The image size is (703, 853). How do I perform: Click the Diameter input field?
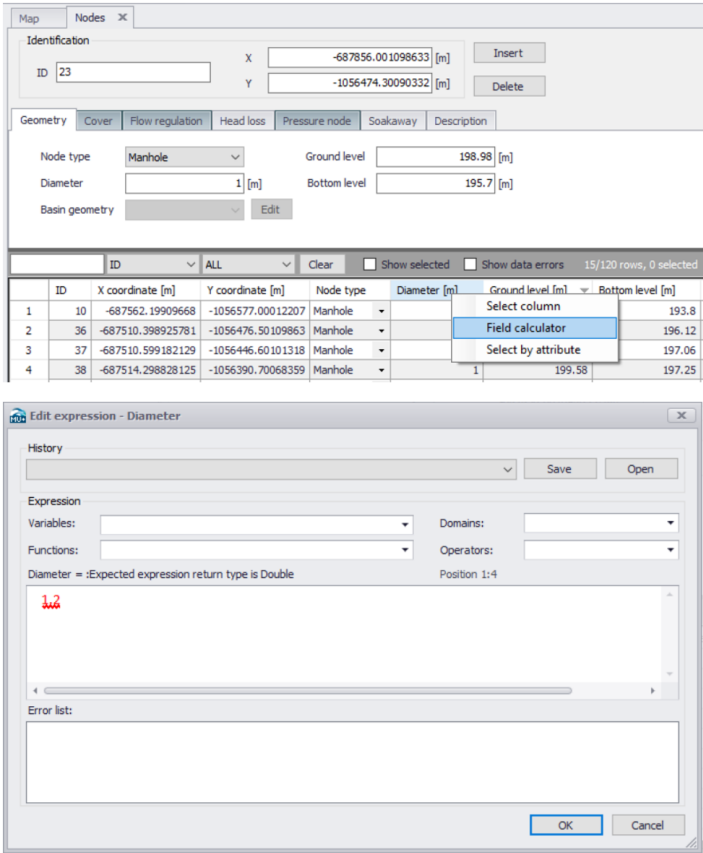tap(184, 183)
